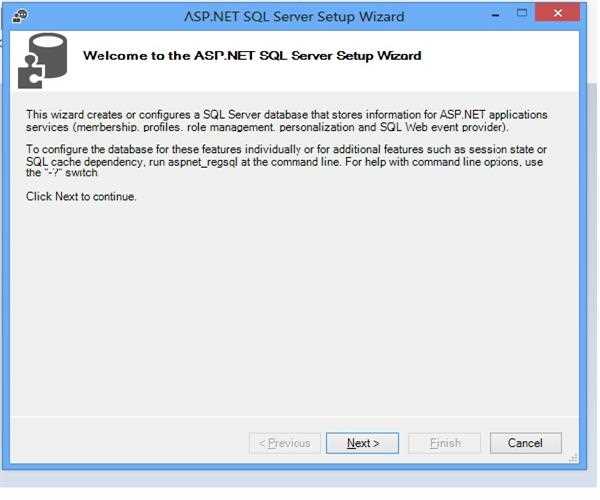Click the disabled Finish button

point(444,443)
